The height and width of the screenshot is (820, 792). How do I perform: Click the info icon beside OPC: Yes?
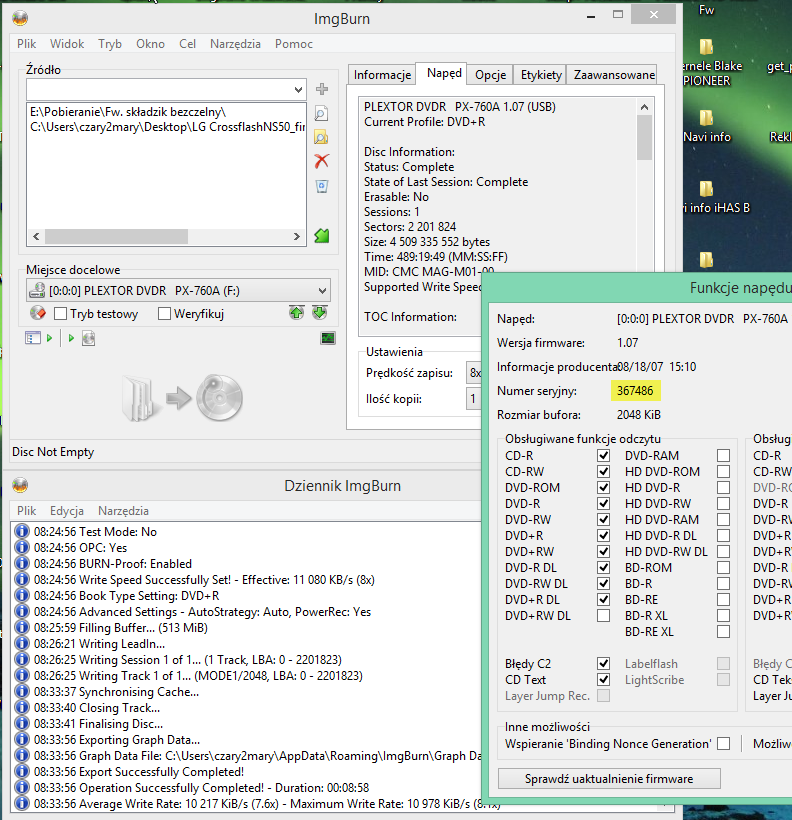(21, 548)
